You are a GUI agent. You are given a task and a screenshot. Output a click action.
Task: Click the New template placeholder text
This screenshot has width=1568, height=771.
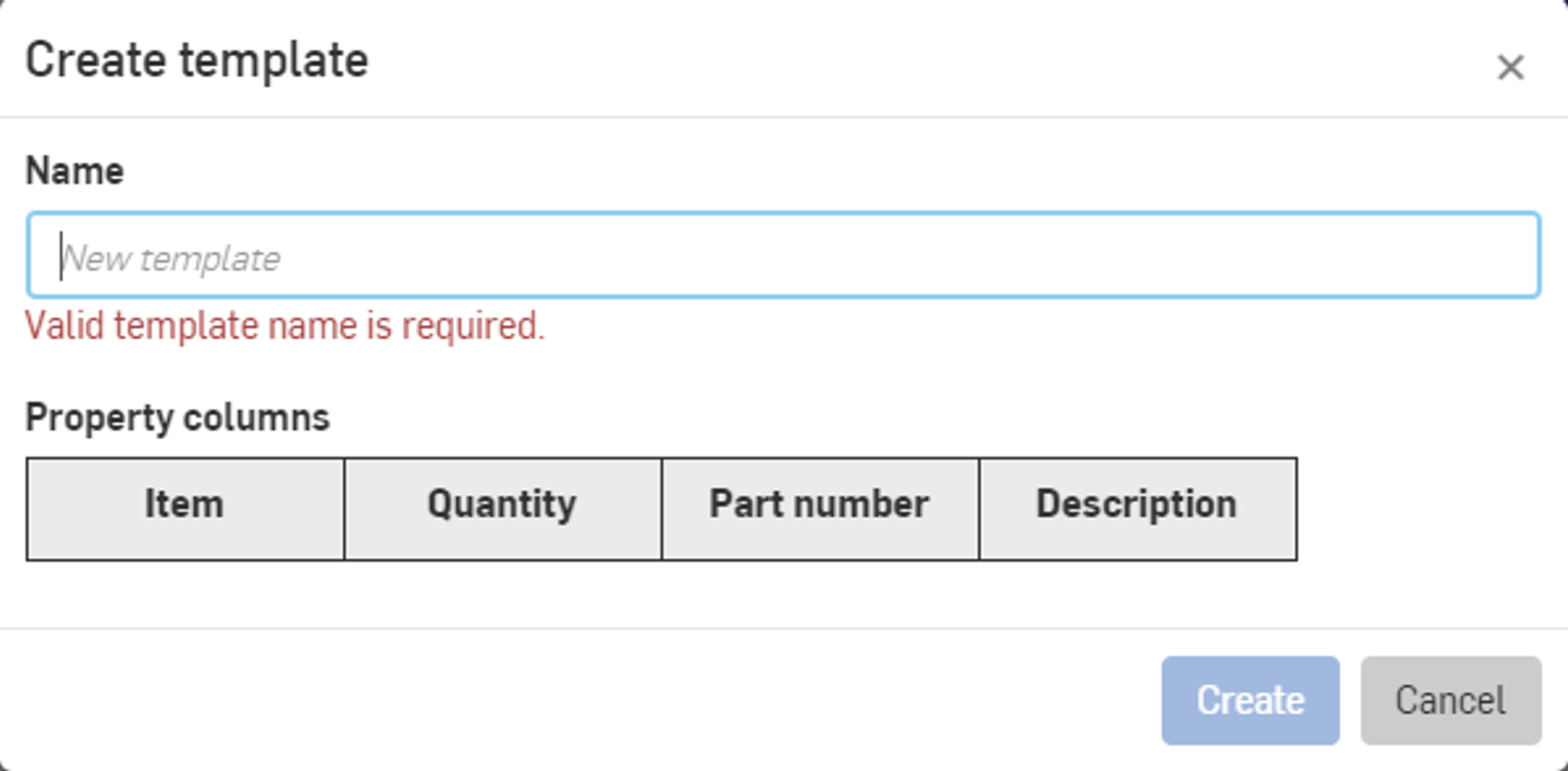171,258
